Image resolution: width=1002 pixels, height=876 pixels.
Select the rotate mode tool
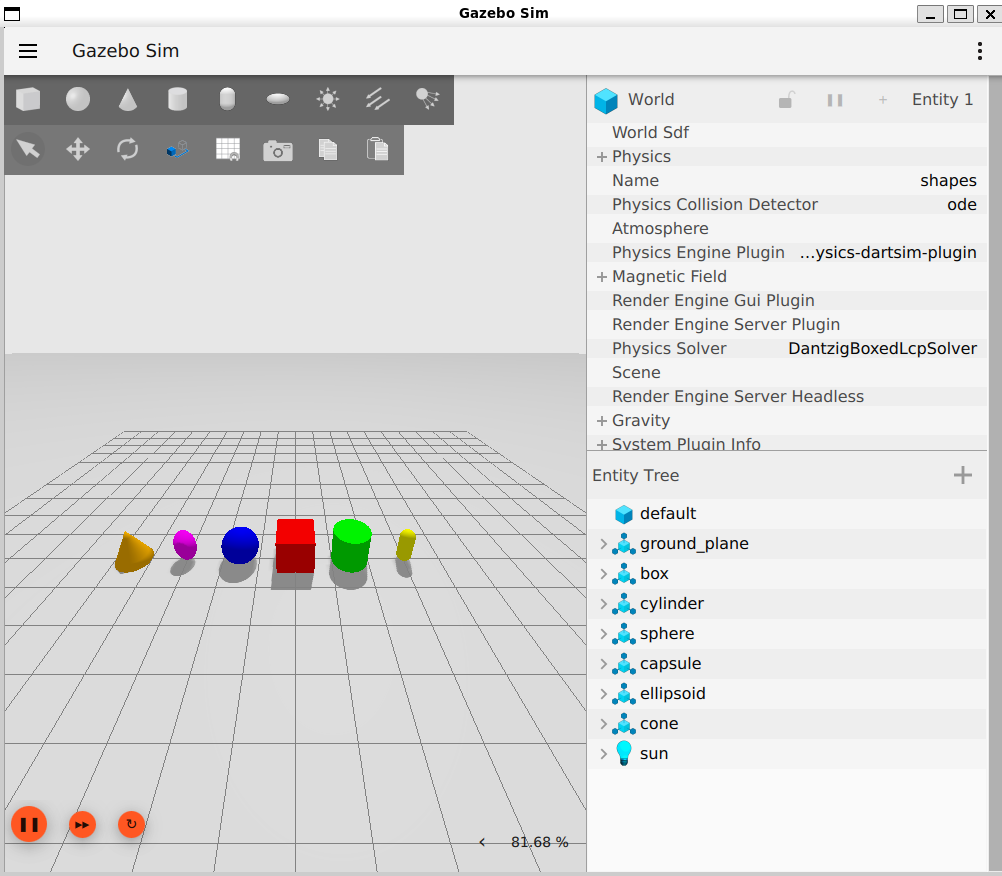[128, 150]
